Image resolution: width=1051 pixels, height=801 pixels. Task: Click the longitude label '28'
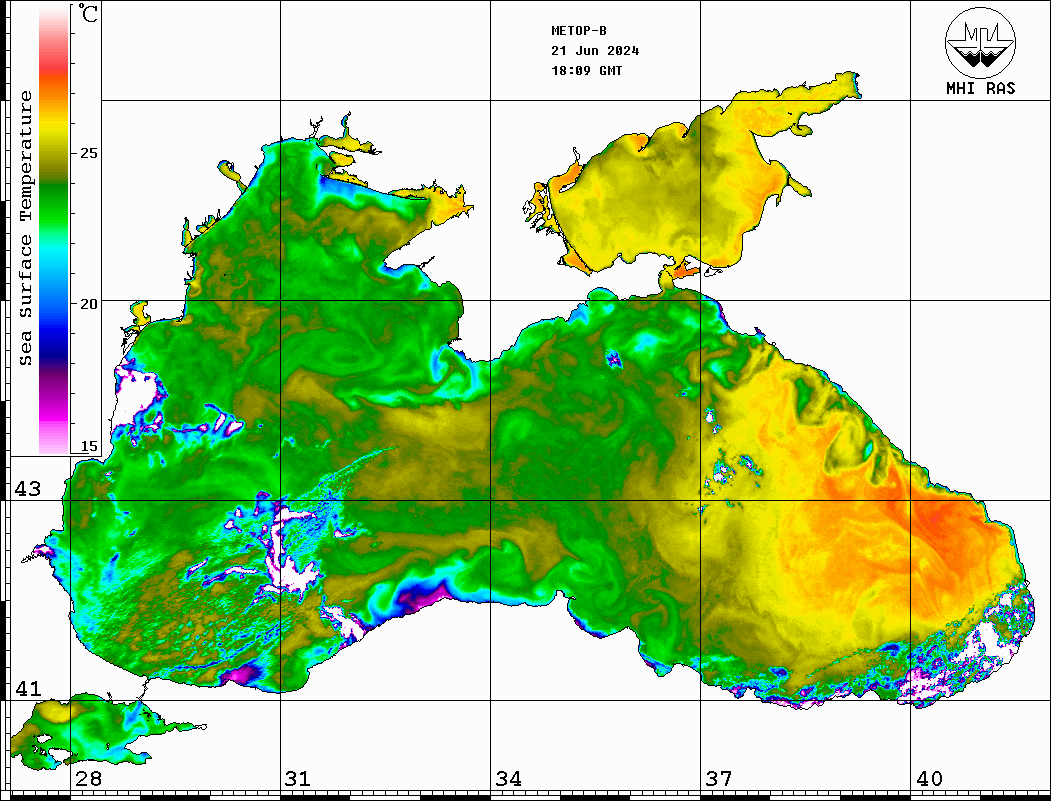(88, 779)
